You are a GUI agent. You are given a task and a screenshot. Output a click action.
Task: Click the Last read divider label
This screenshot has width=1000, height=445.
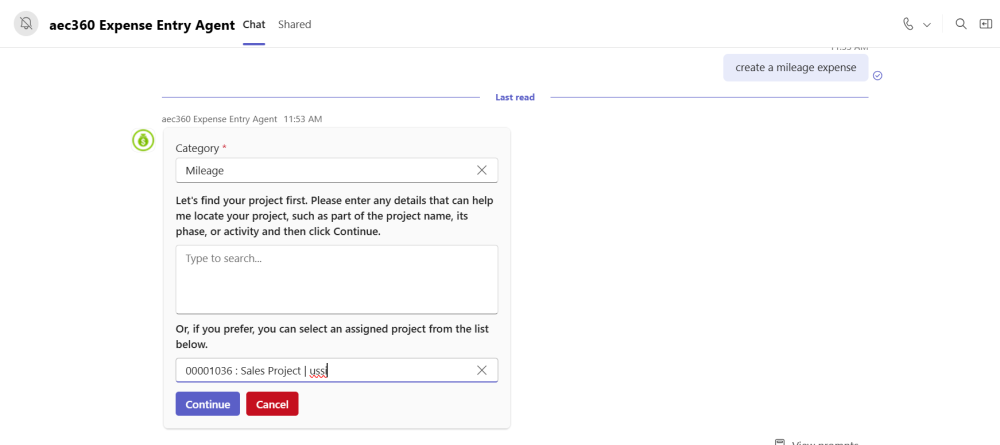(x=515, y=98)
